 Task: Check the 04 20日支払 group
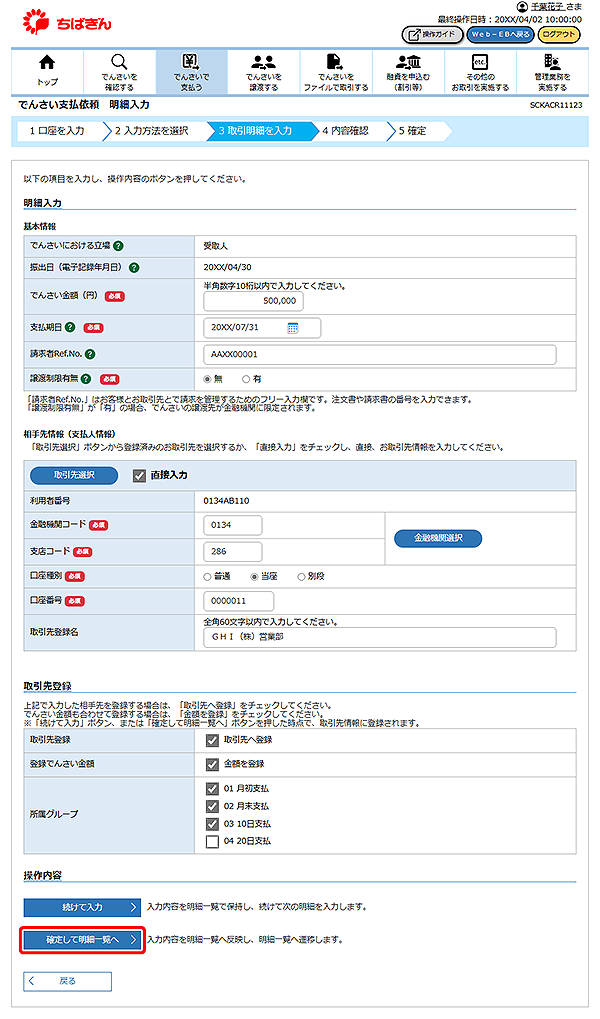click(x=211, y=842)
